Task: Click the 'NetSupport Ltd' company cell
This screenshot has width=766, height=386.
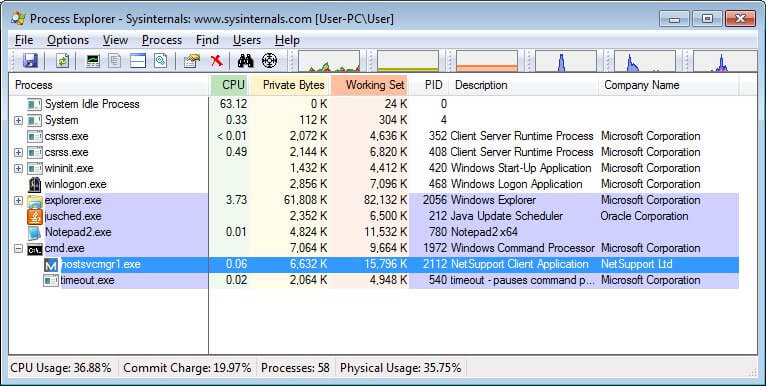Action: [x=637, y=264]
